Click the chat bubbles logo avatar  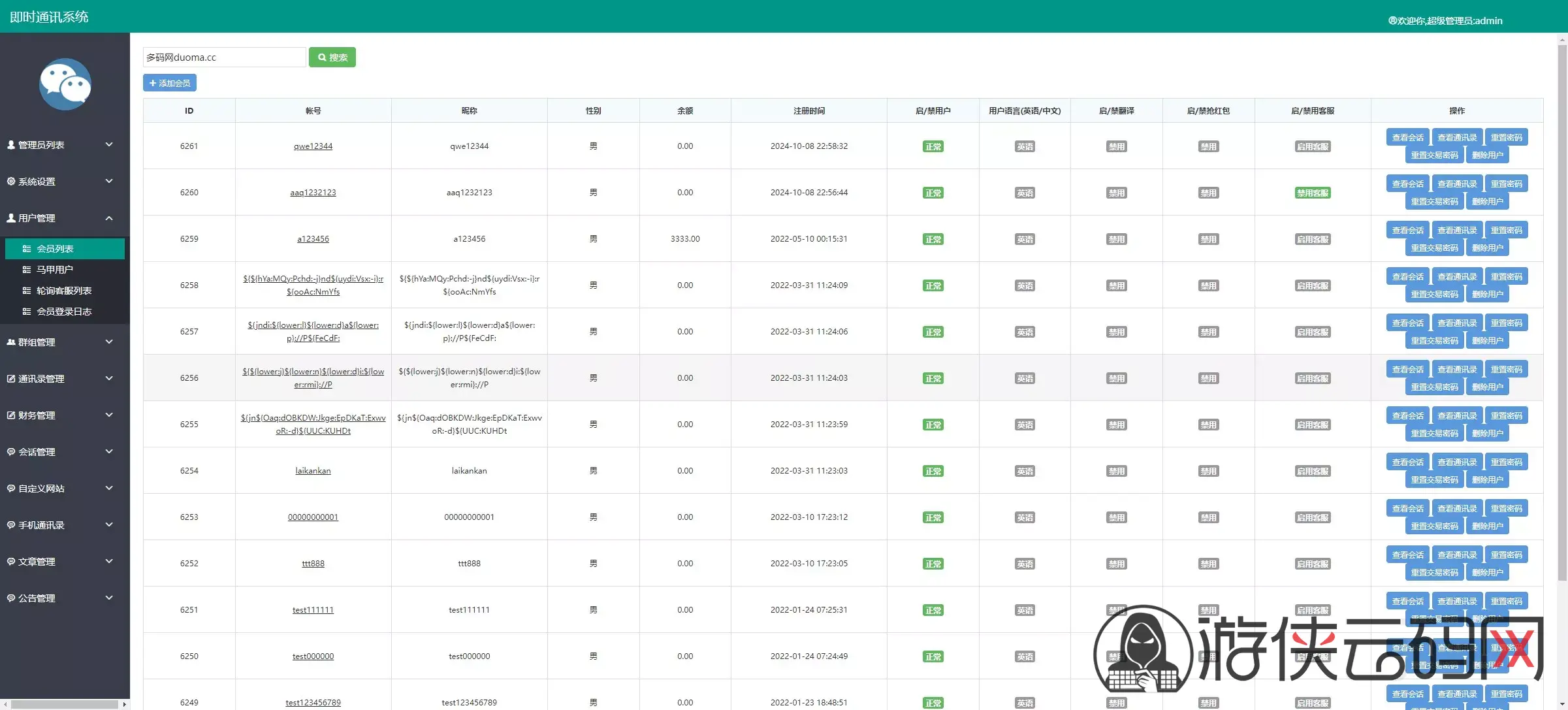(x=65, y=84)
